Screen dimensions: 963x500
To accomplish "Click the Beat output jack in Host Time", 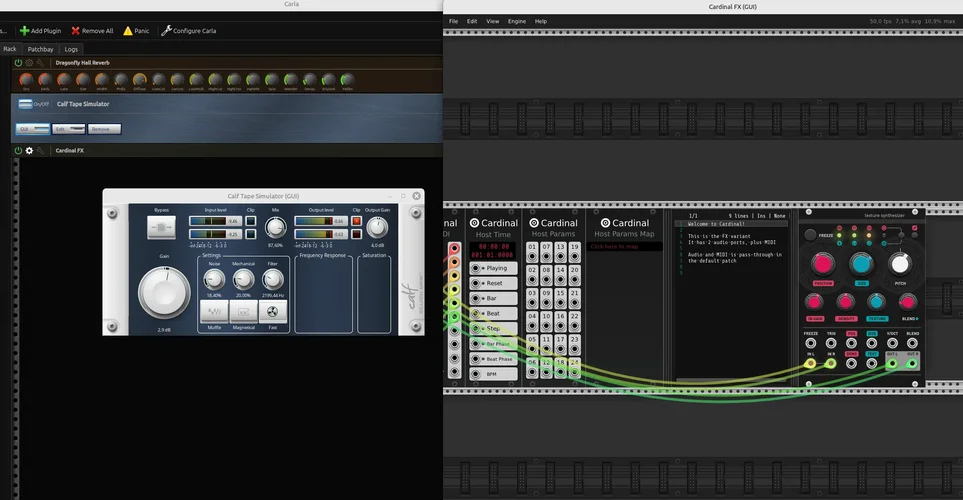I will [x=475, y=313].
